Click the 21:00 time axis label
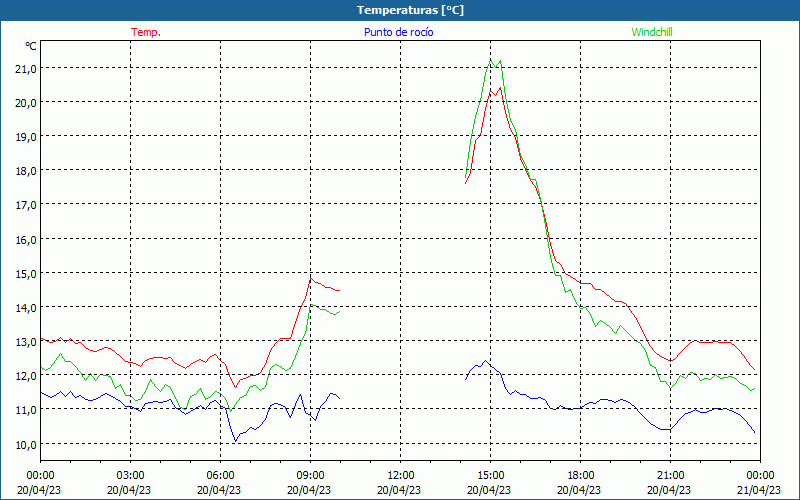 coord(670,476)
